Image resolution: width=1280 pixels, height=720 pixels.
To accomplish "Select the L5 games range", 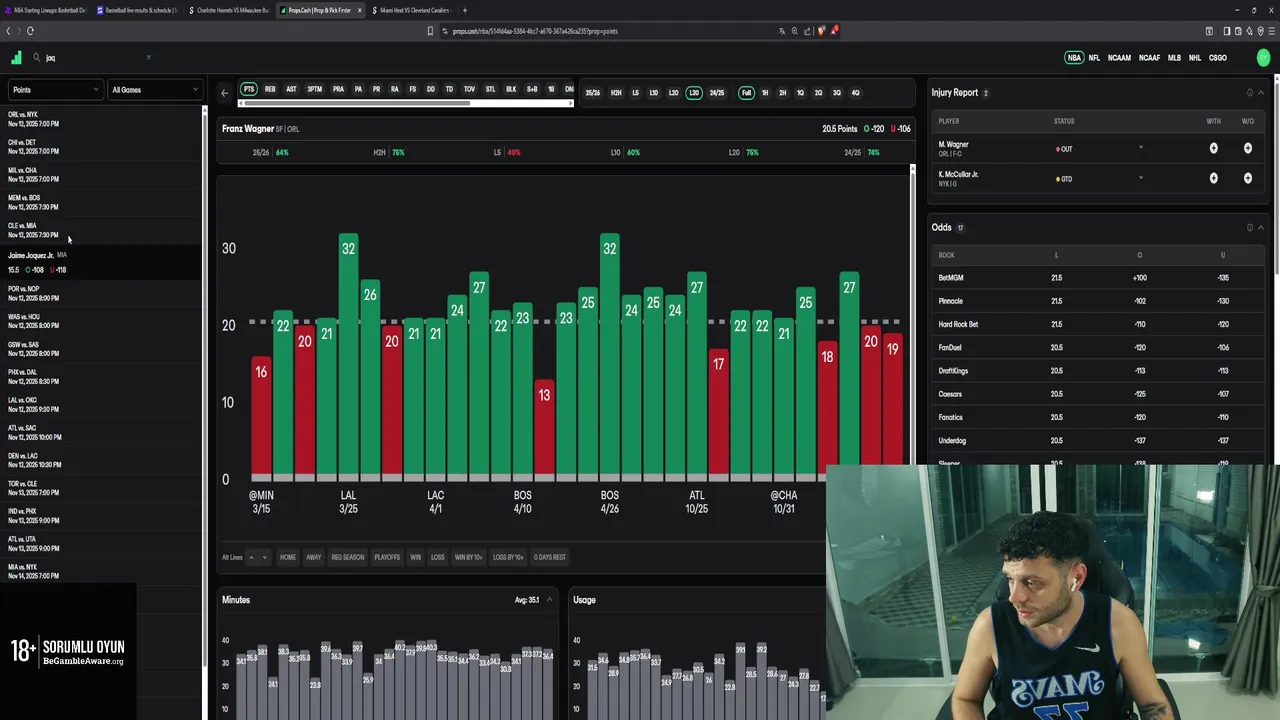I will click(635, 93).
